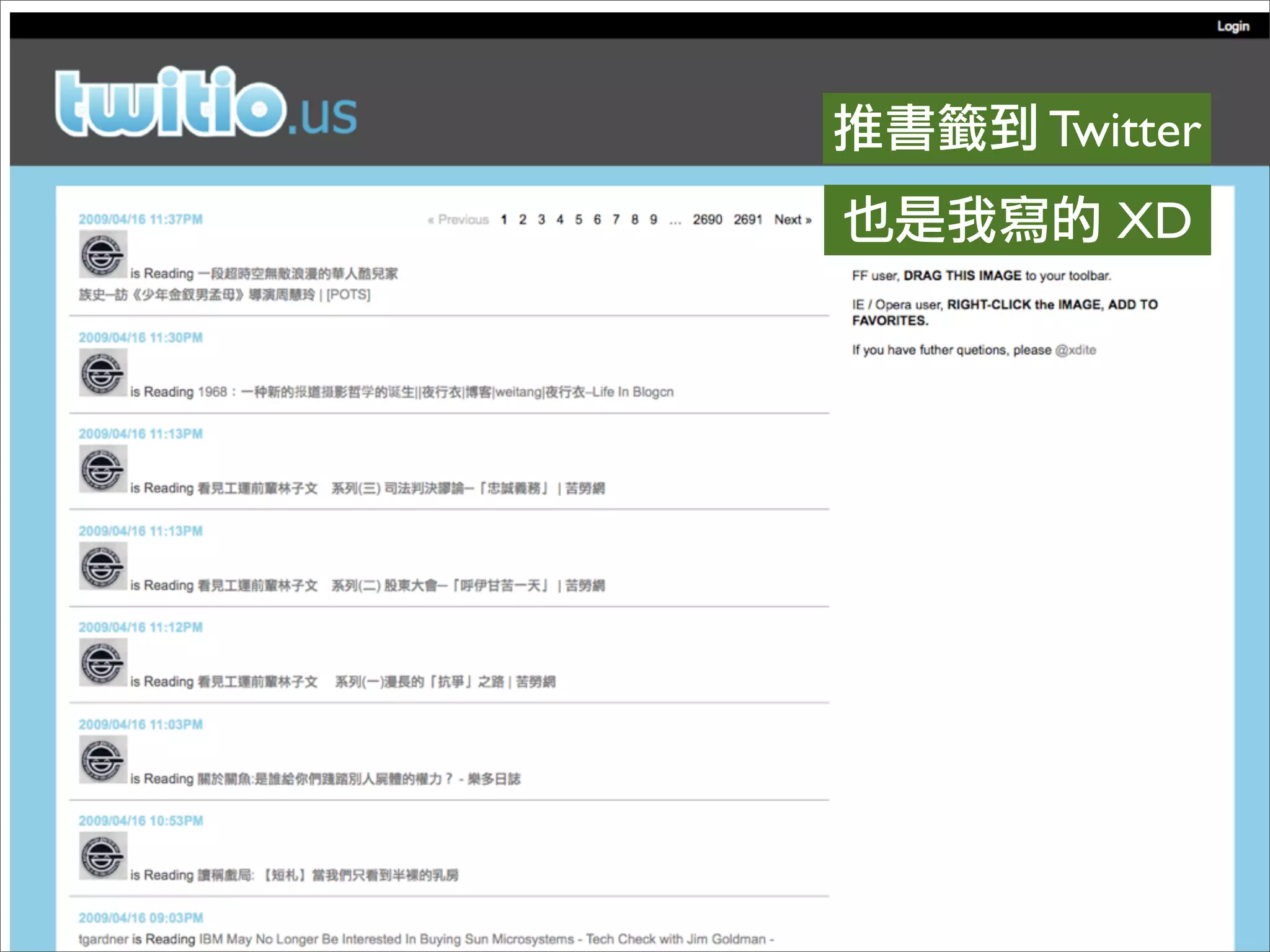Jump to page 2691
The width and height of the screenshot is (1270, 952).
pos(747,220)
